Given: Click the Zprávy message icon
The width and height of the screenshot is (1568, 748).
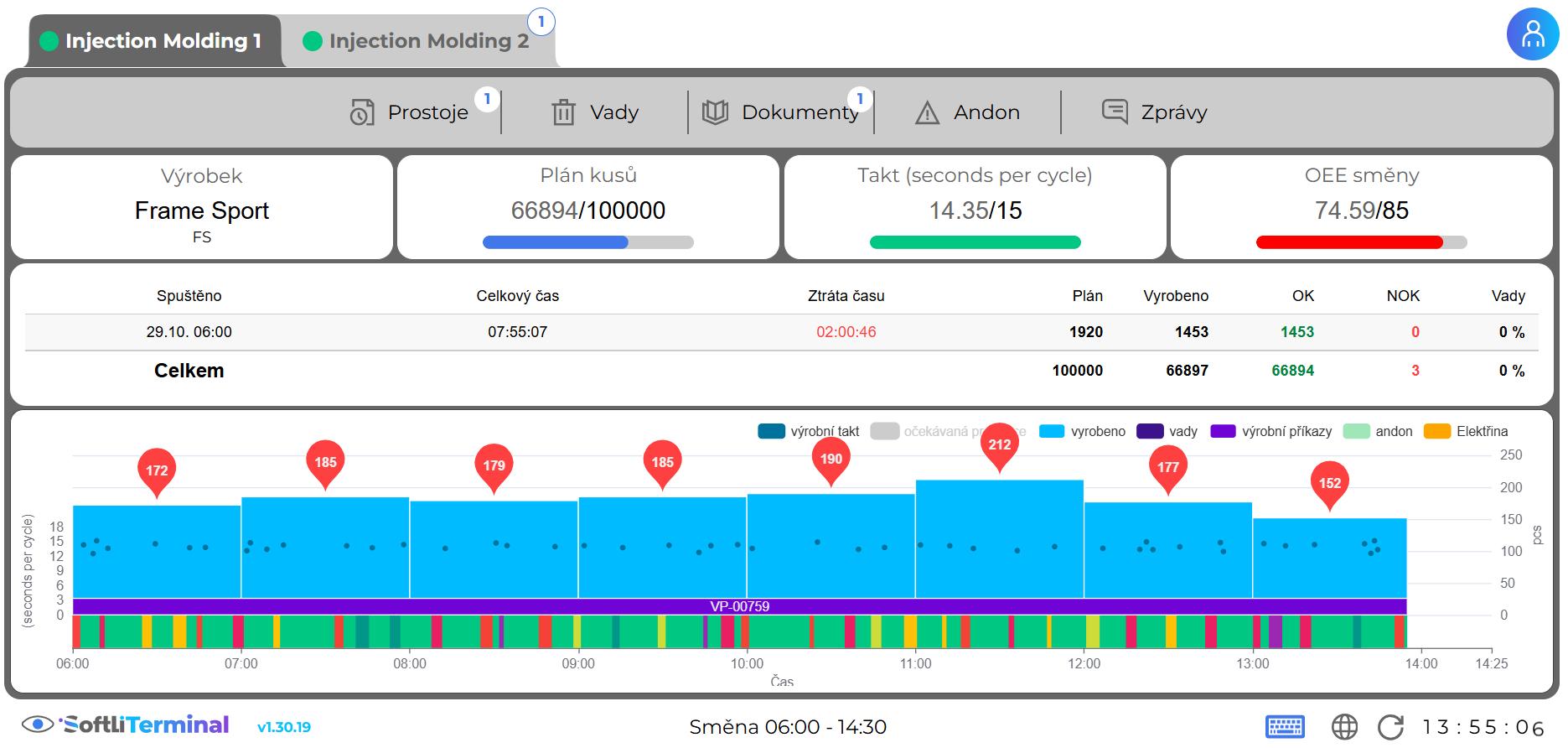Looking at the screenshot, I should [1114, 112].
